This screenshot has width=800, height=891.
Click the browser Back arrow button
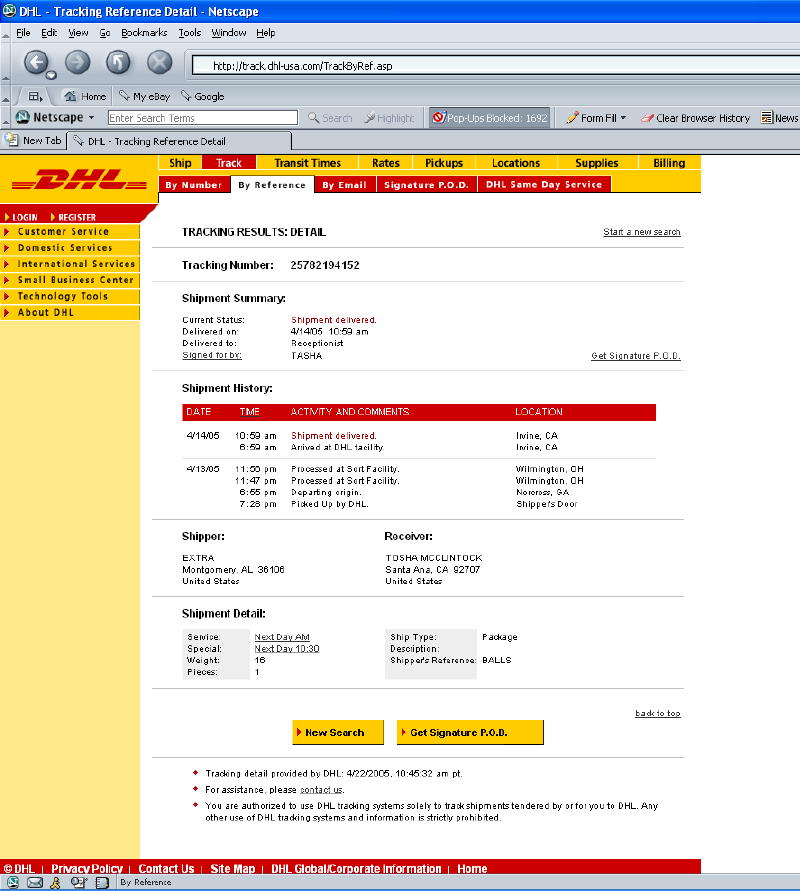(36, 62)
